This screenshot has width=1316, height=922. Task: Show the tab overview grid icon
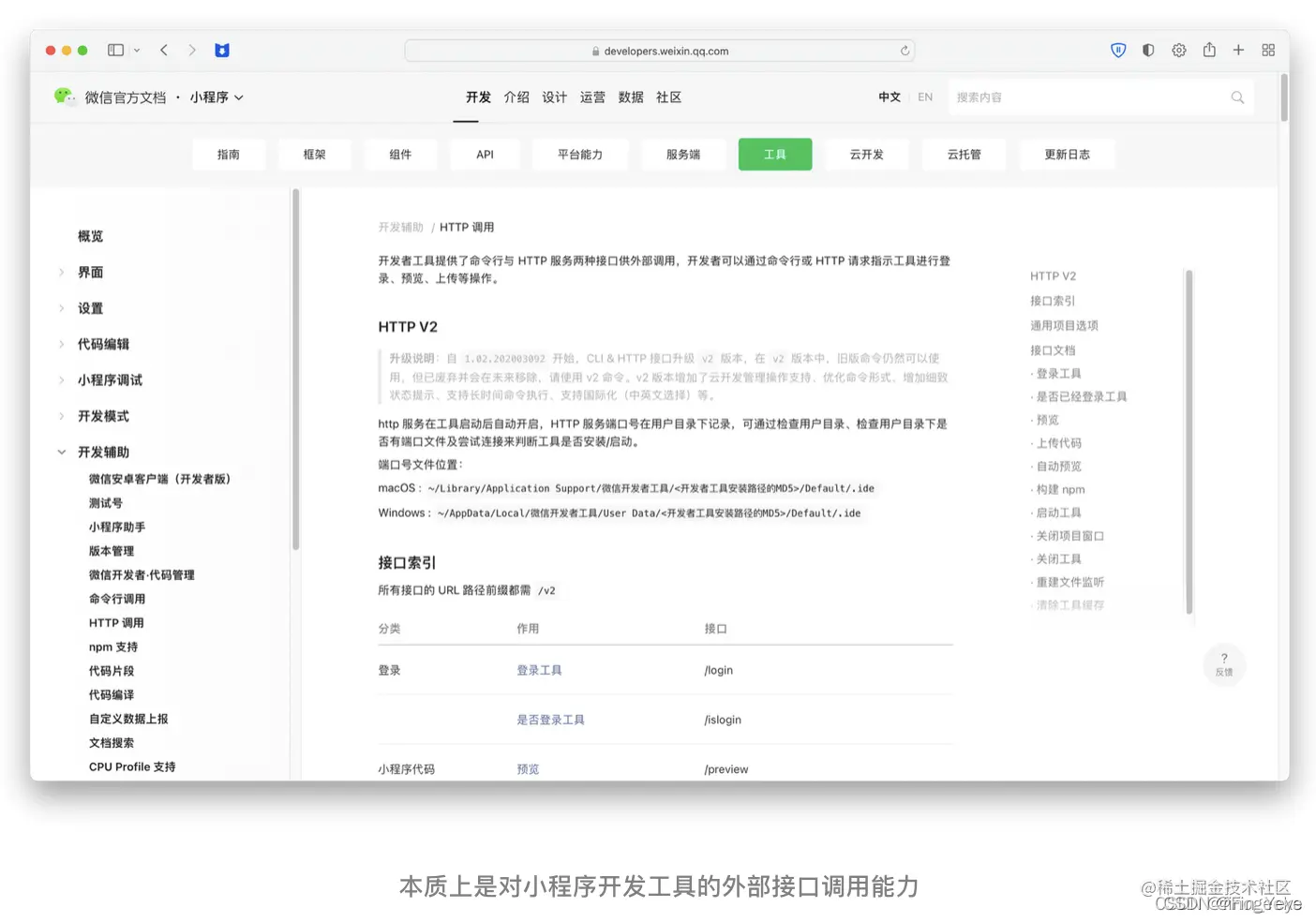pos(1268,51)
